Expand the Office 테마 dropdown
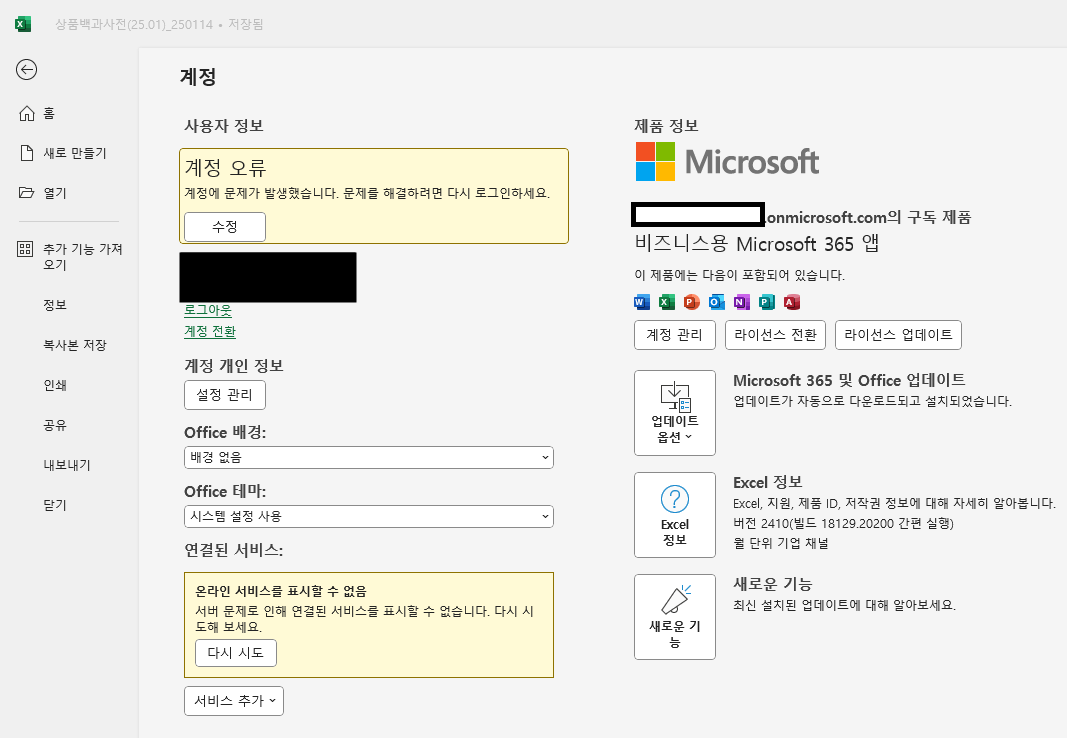The image size is (1067, 738). 369,516
